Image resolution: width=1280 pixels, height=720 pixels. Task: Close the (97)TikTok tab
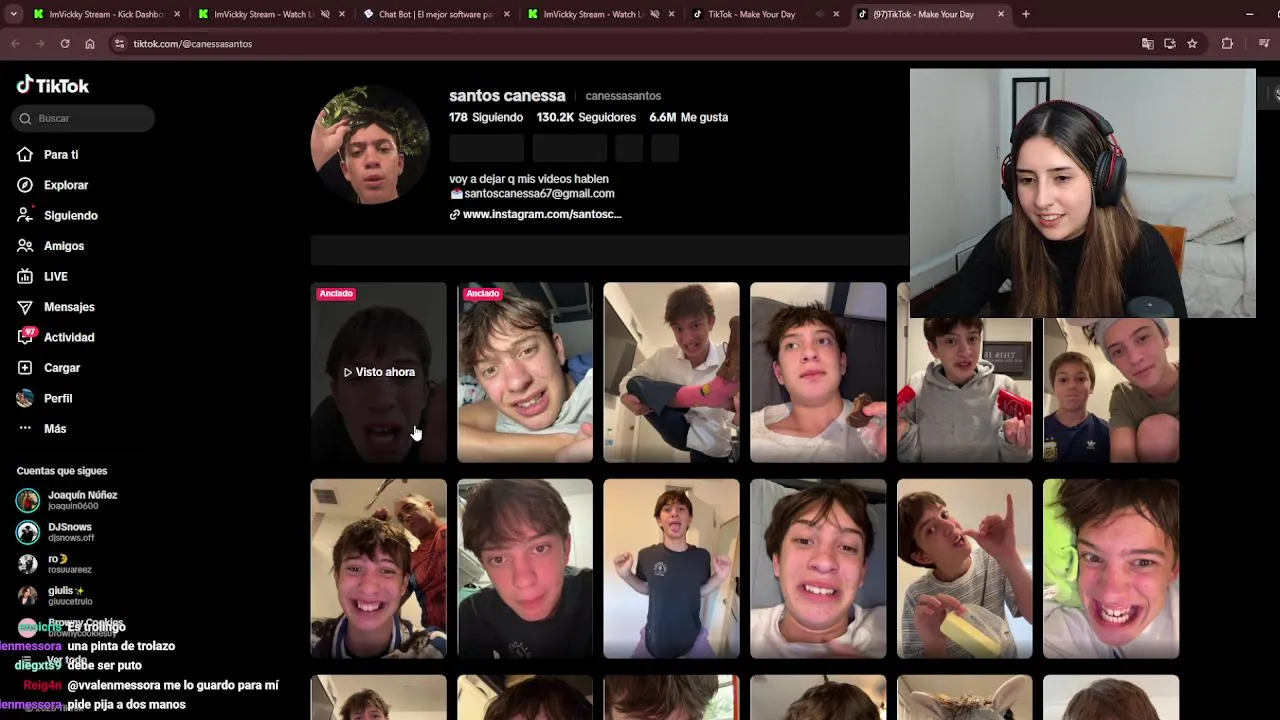[1001, 14]
